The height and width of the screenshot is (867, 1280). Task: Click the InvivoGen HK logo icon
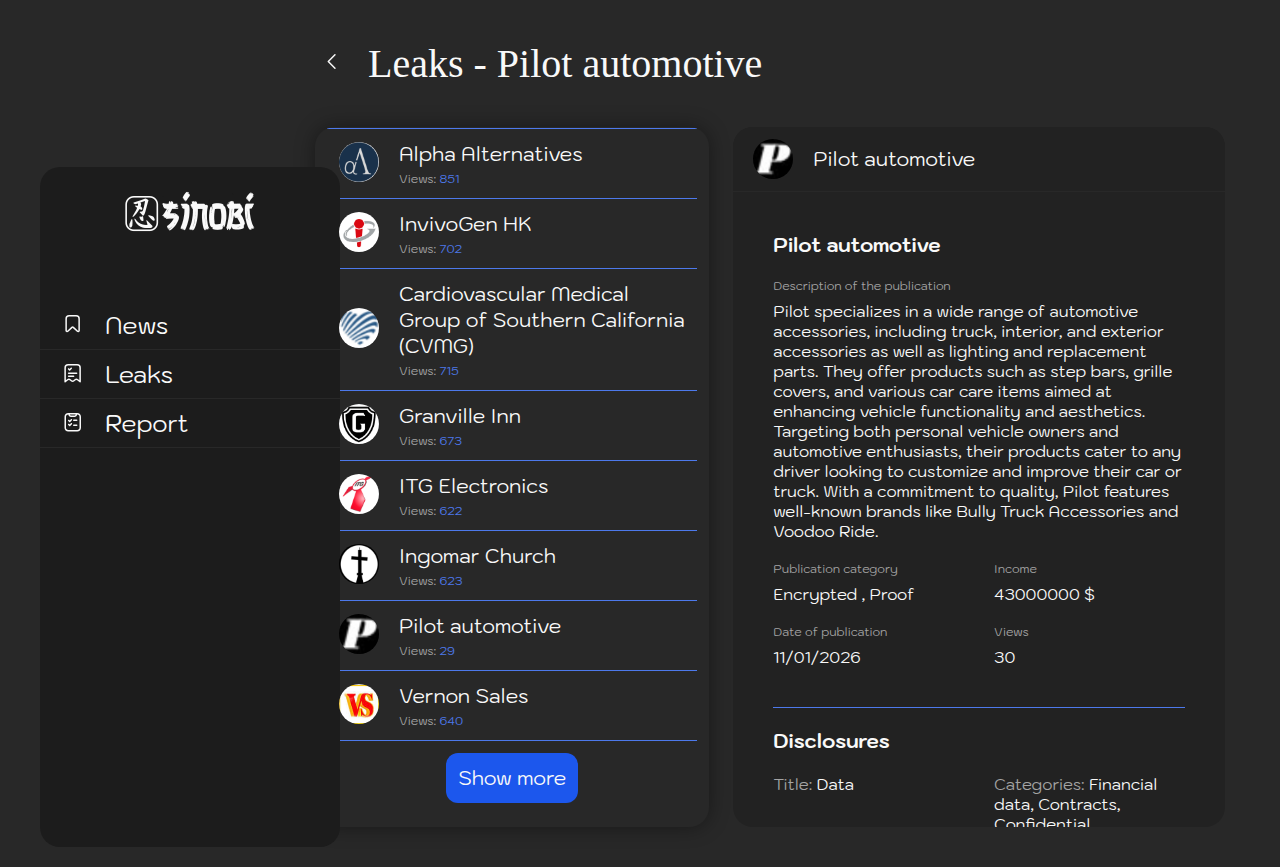tap(359, 232)
